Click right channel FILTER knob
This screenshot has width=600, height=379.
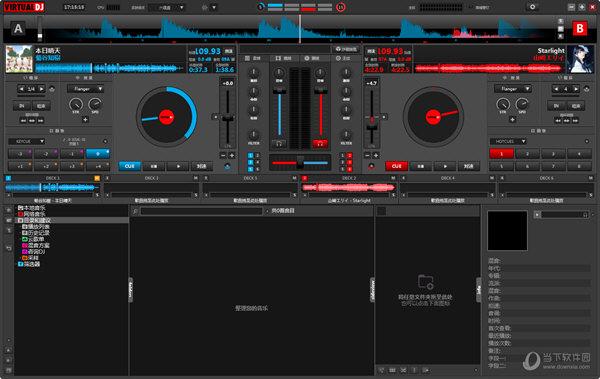click(346, 135)
